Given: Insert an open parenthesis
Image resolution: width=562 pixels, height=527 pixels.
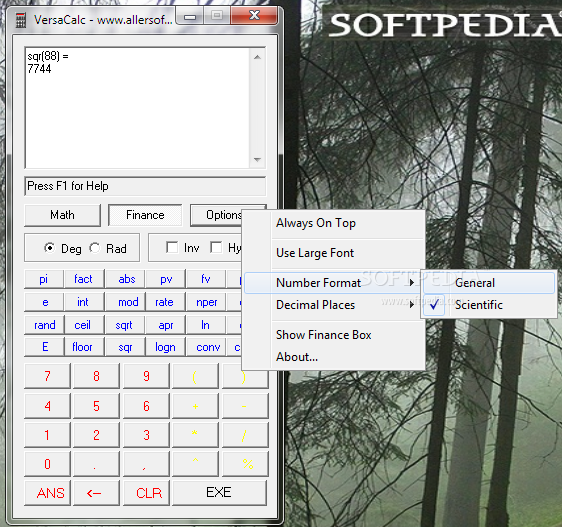Looking at the screenshot, I should 195,376.
